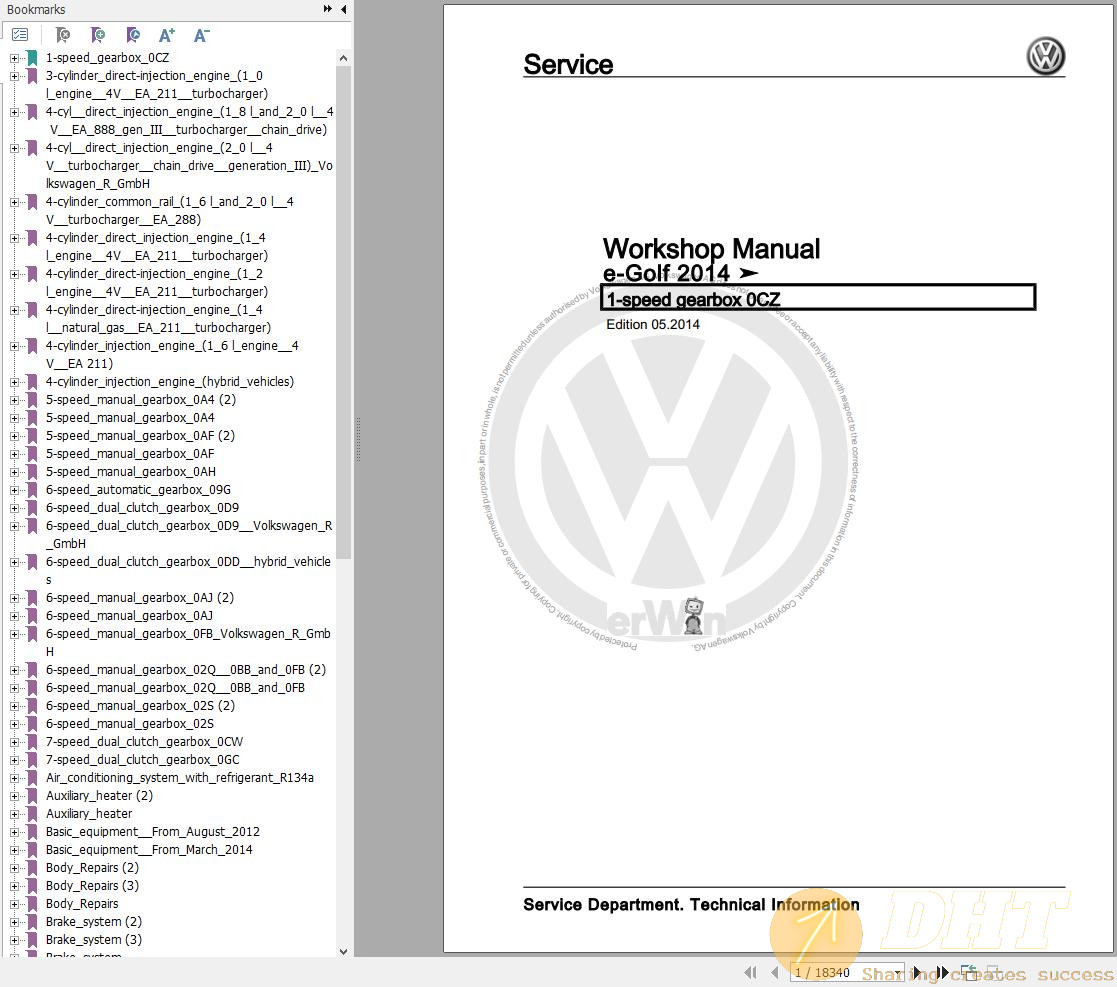This screenshot has width=1117, height=987.
Task: Select 5-speed_manual_gearbox_0AF (2) bookmark
Action: (x=140, y=436)
